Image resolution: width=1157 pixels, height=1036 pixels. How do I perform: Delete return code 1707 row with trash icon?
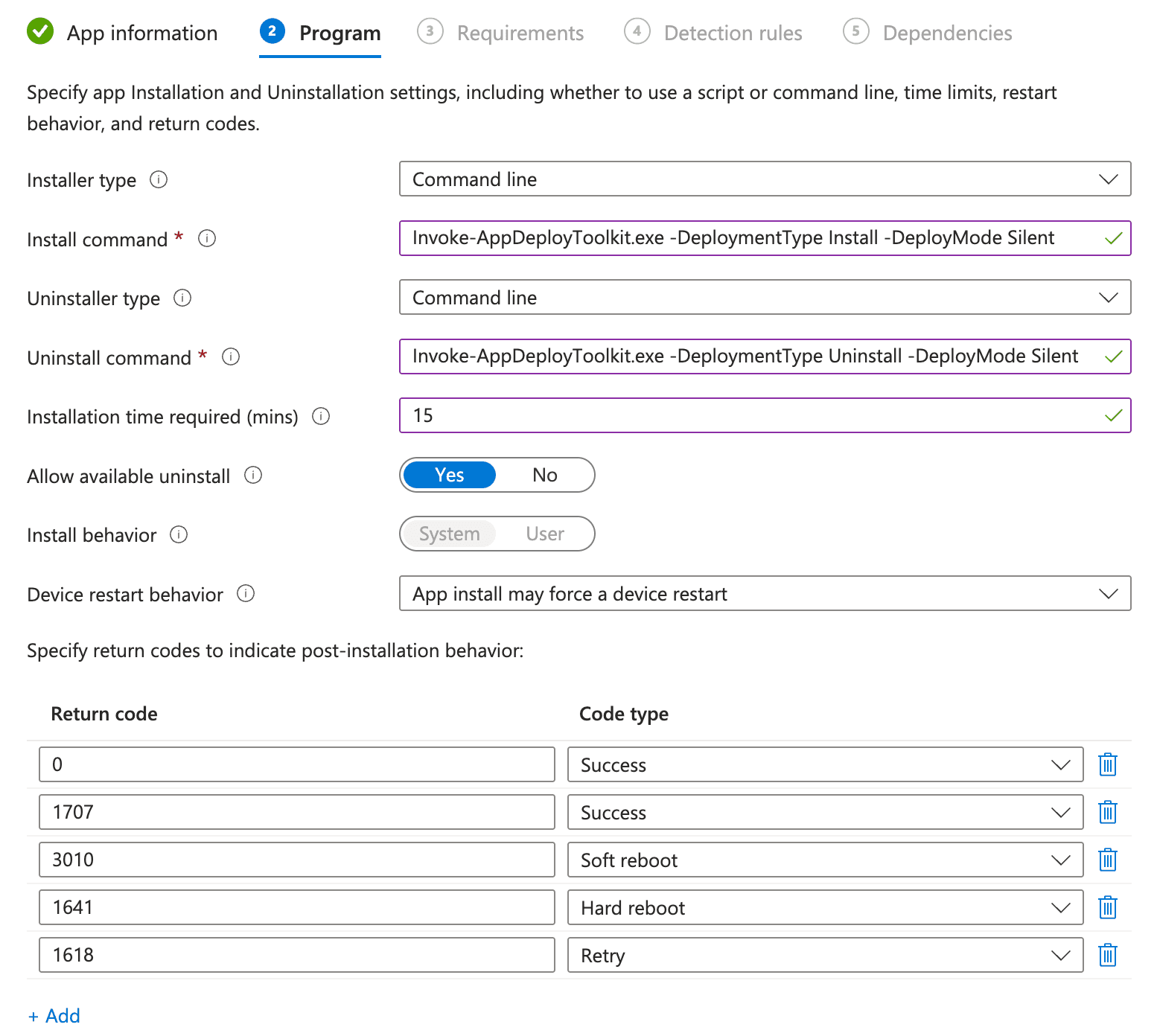tap(1108, 812)
